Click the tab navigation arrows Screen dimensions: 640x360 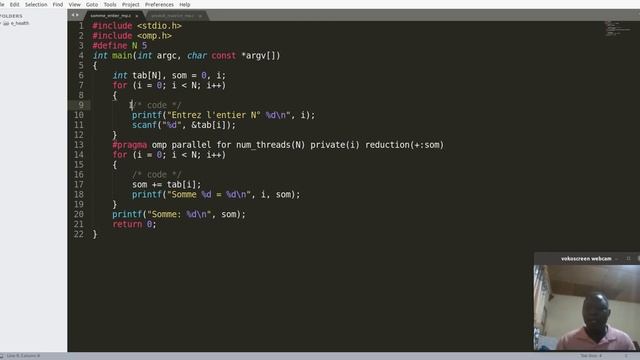pyautogui.click(x=75, y=15)
